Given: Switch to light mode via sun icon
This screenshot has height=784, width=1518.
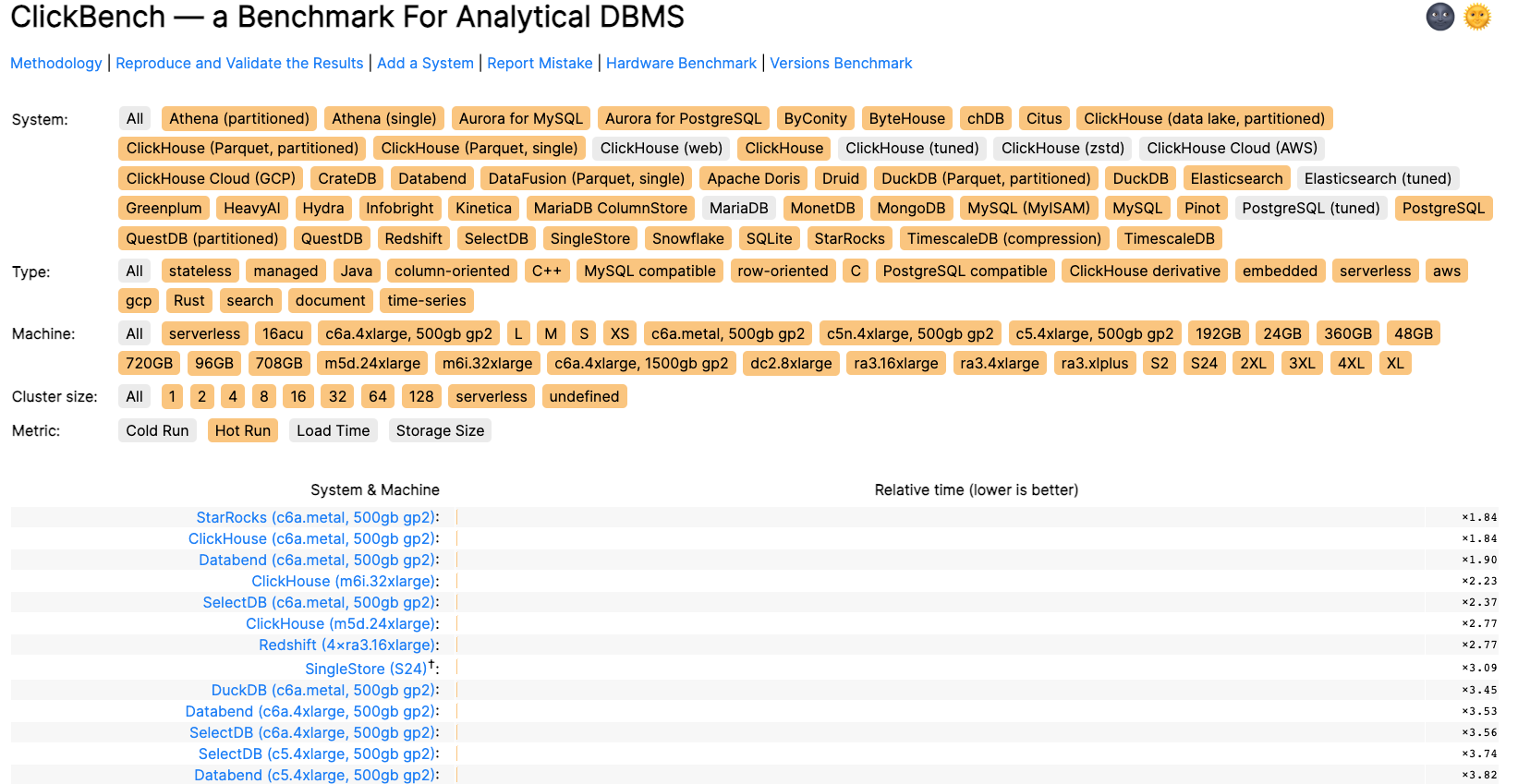Looking at the screenshot, I should point(1475,17).
